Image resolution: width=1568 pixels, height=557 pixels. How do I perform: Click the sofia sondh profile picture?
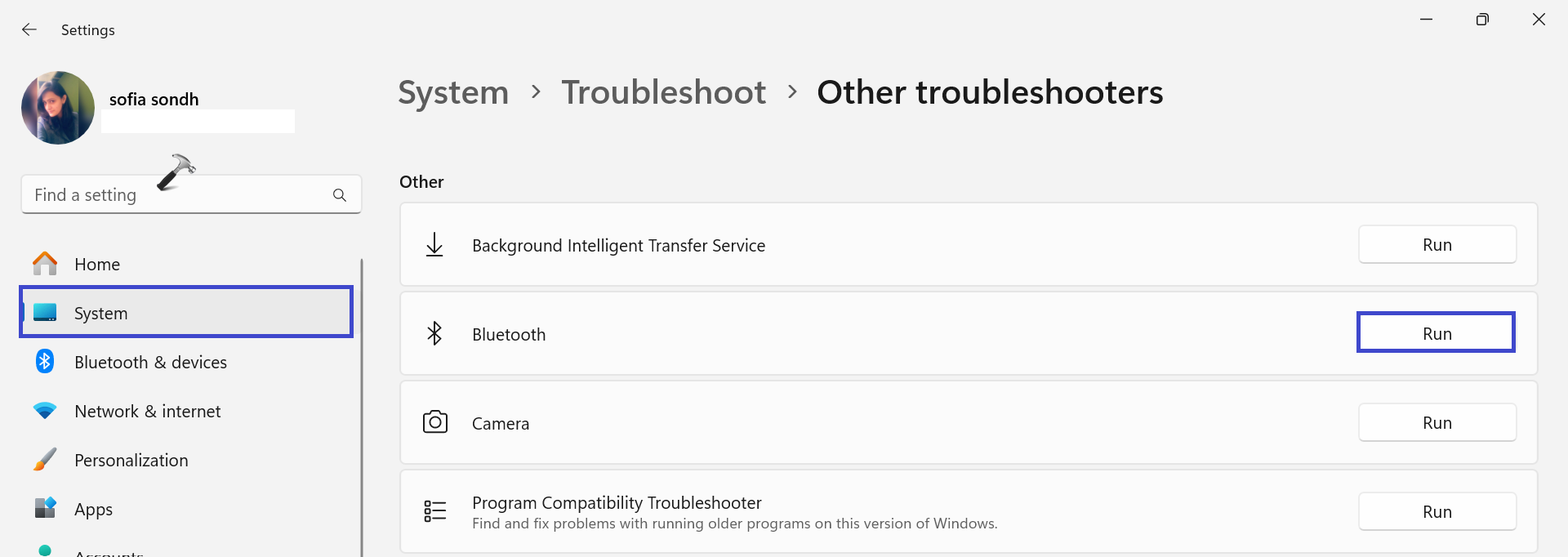point(58,108)
